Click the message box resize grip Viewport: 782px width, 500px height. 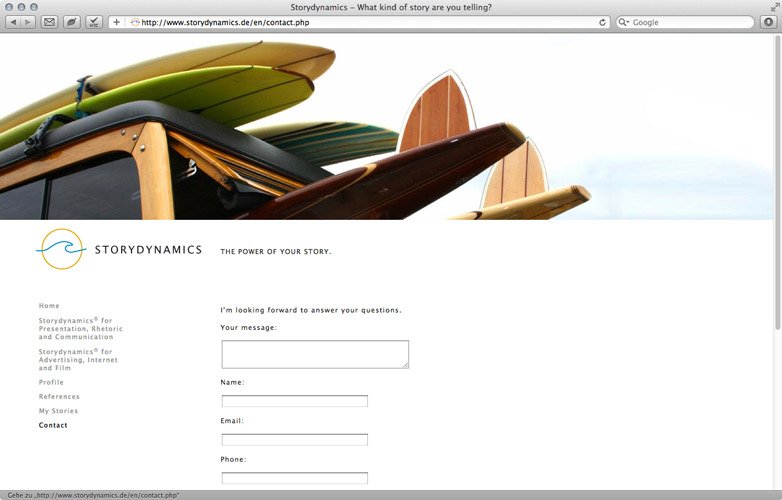[405, 365]
